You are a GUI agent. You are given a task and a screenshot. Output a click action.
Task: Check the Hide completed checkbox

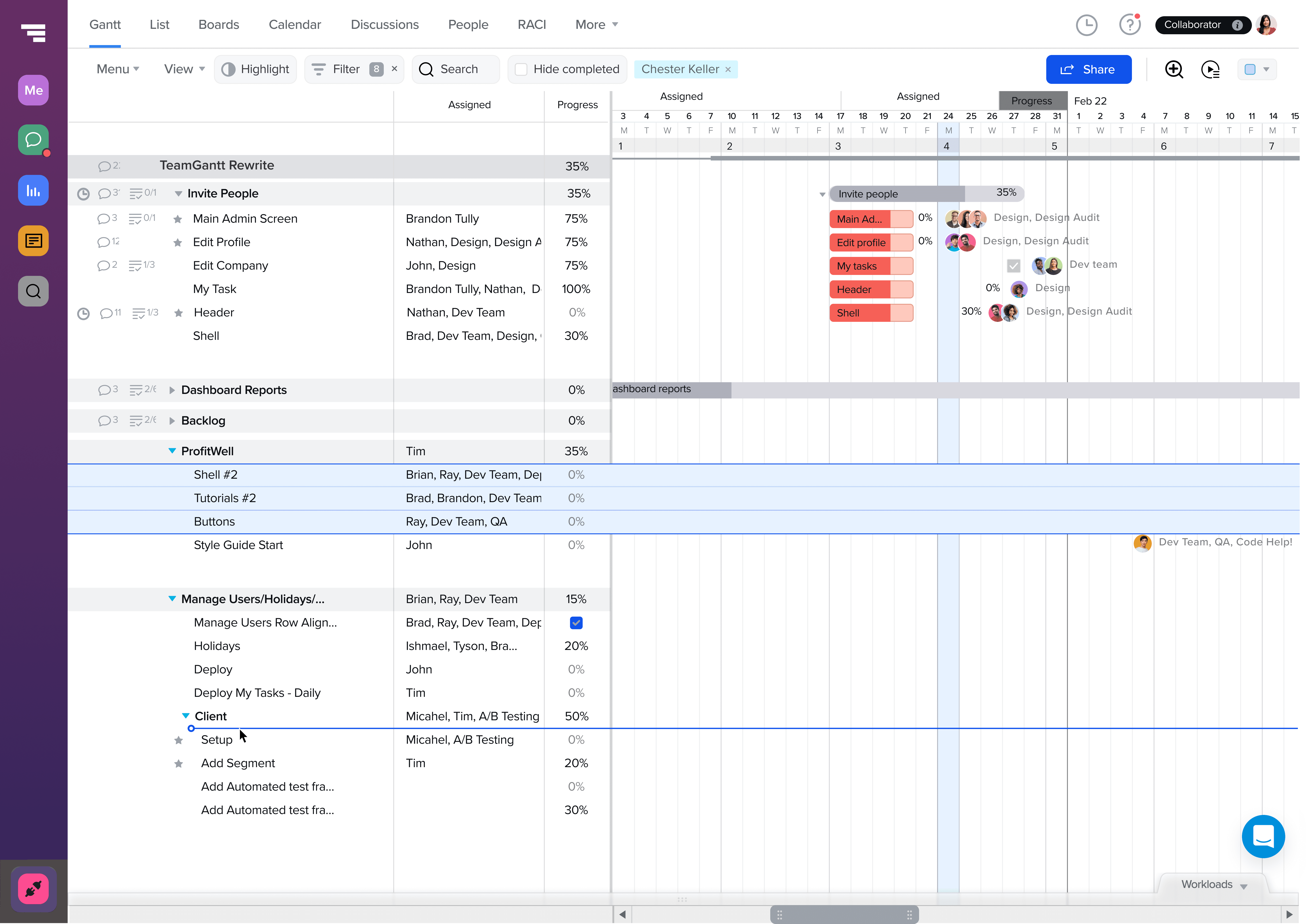(521, 69)
